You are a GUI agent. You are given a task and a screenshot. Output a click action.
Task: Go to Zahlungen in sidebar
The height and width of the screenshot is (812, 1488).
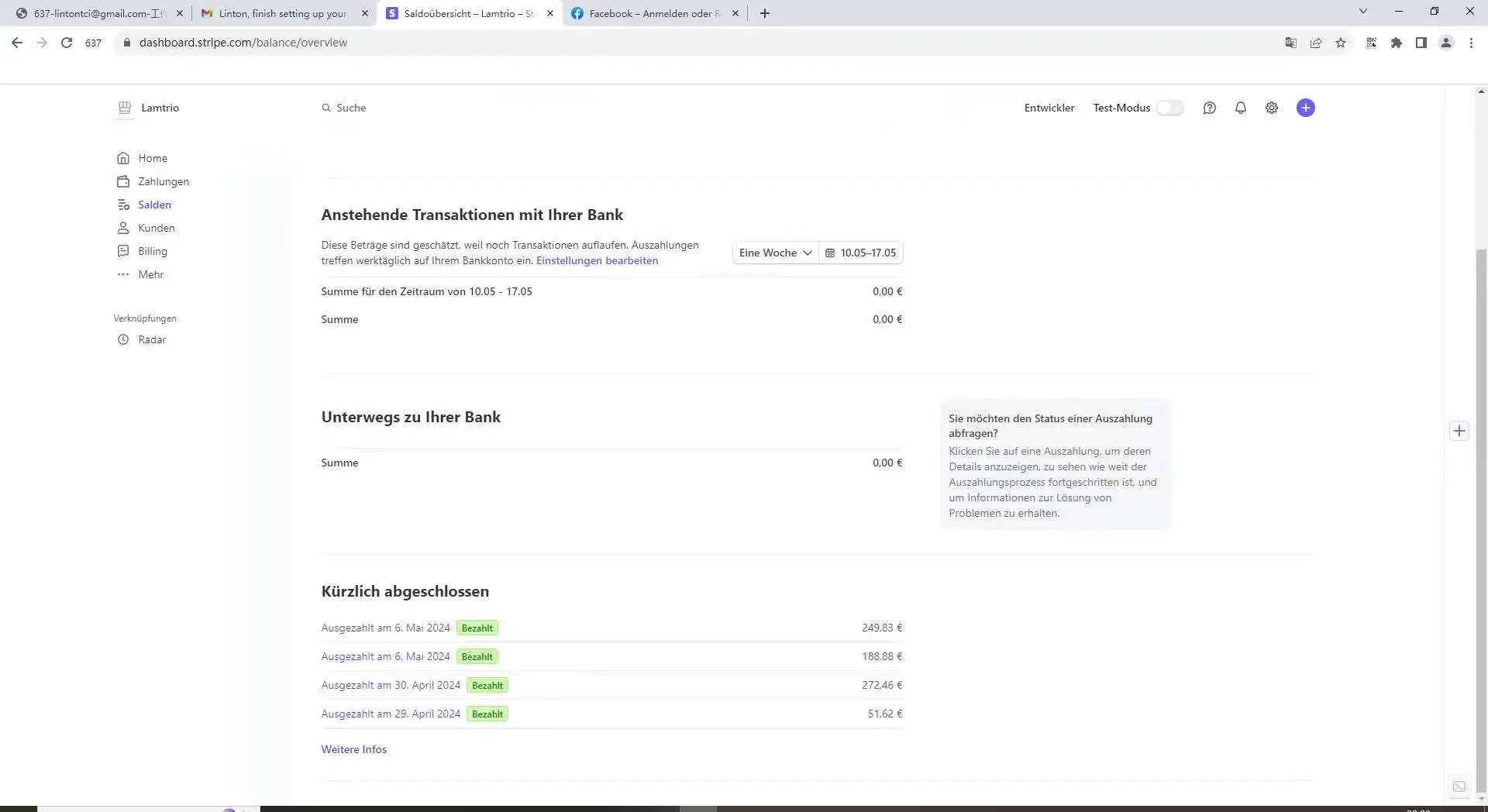163,181
